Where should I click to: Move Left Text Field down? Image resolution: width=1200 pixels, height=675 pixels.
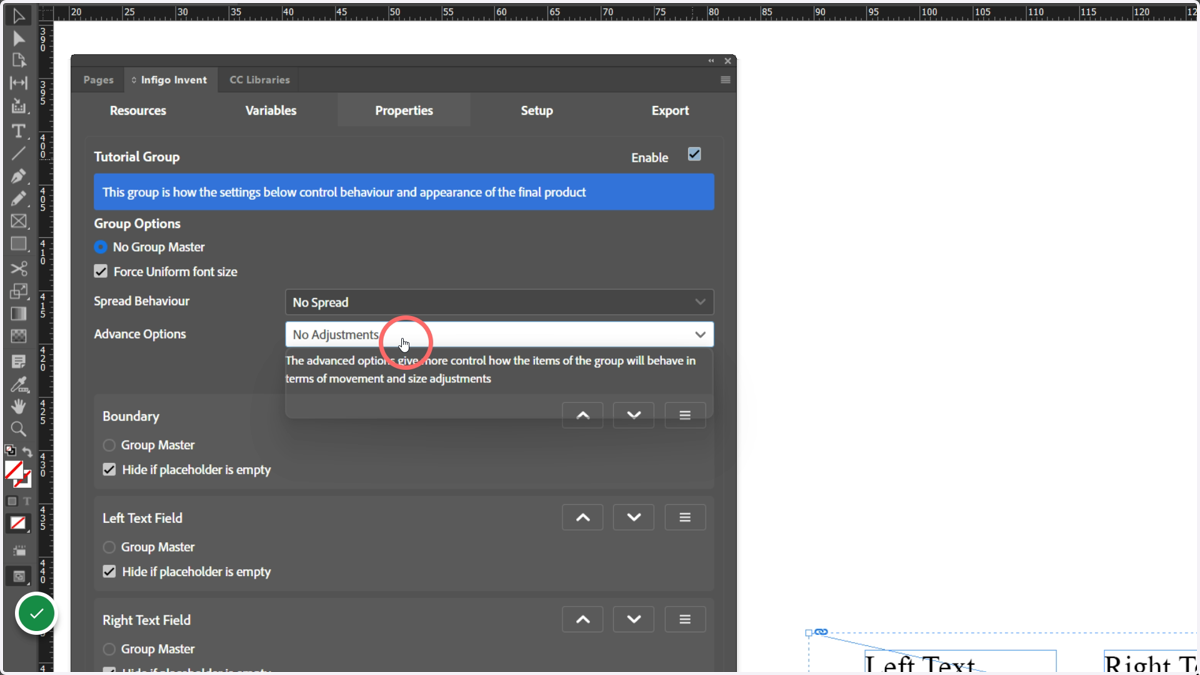coord(634,517)
